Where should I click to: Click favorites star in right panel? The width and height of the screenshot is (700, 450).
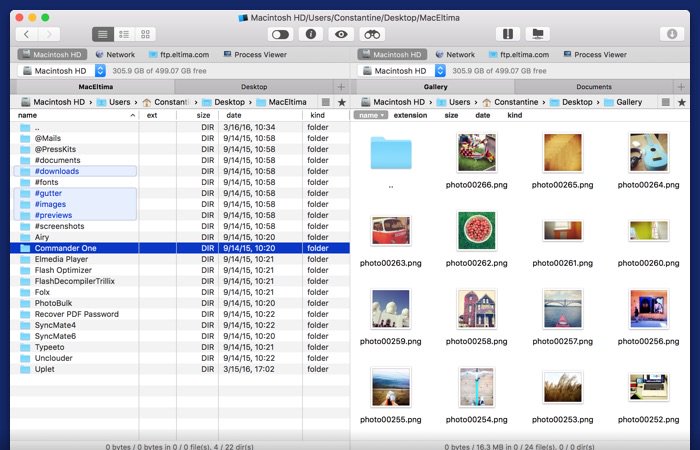click(682, 102)
